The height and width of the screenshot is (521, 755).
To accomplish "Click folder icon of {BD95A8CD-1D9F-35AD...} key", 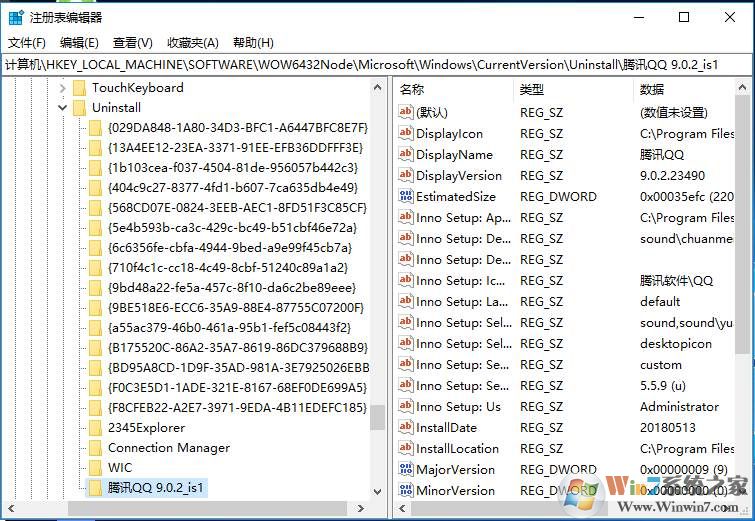I will [95, 368].
